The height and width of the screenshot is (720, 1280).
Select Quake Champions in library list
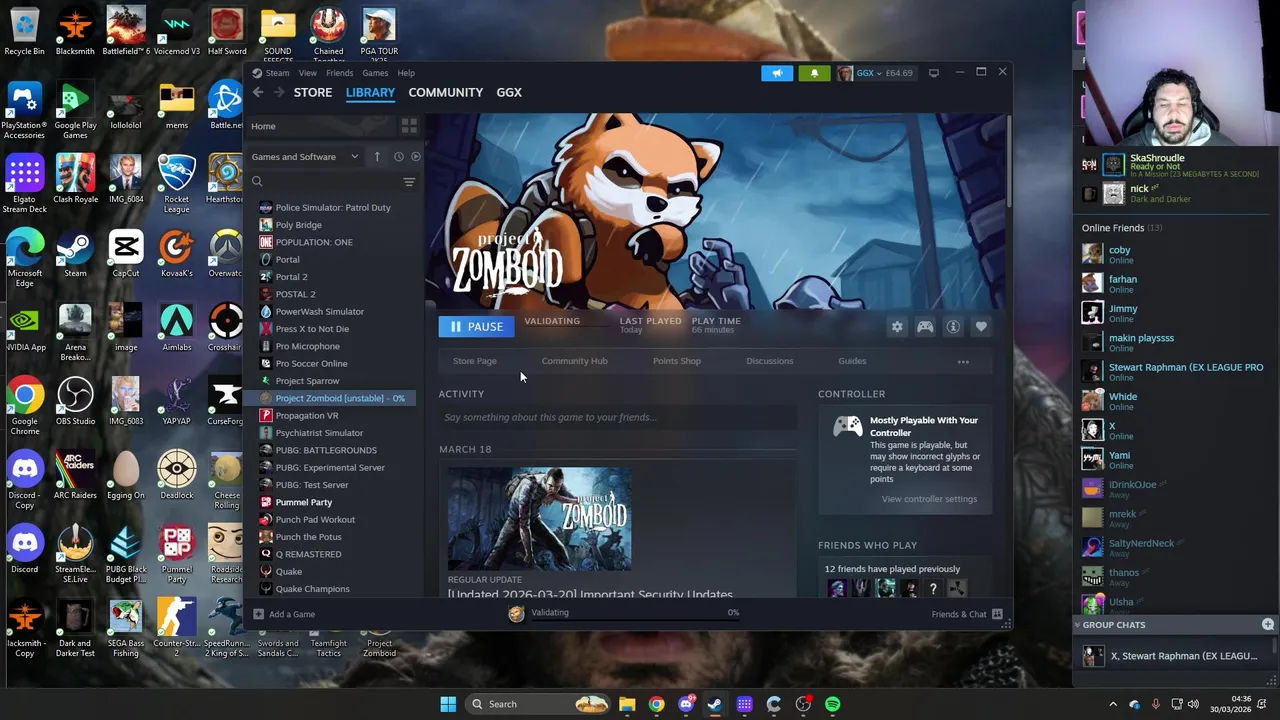[x=312, y=589]
